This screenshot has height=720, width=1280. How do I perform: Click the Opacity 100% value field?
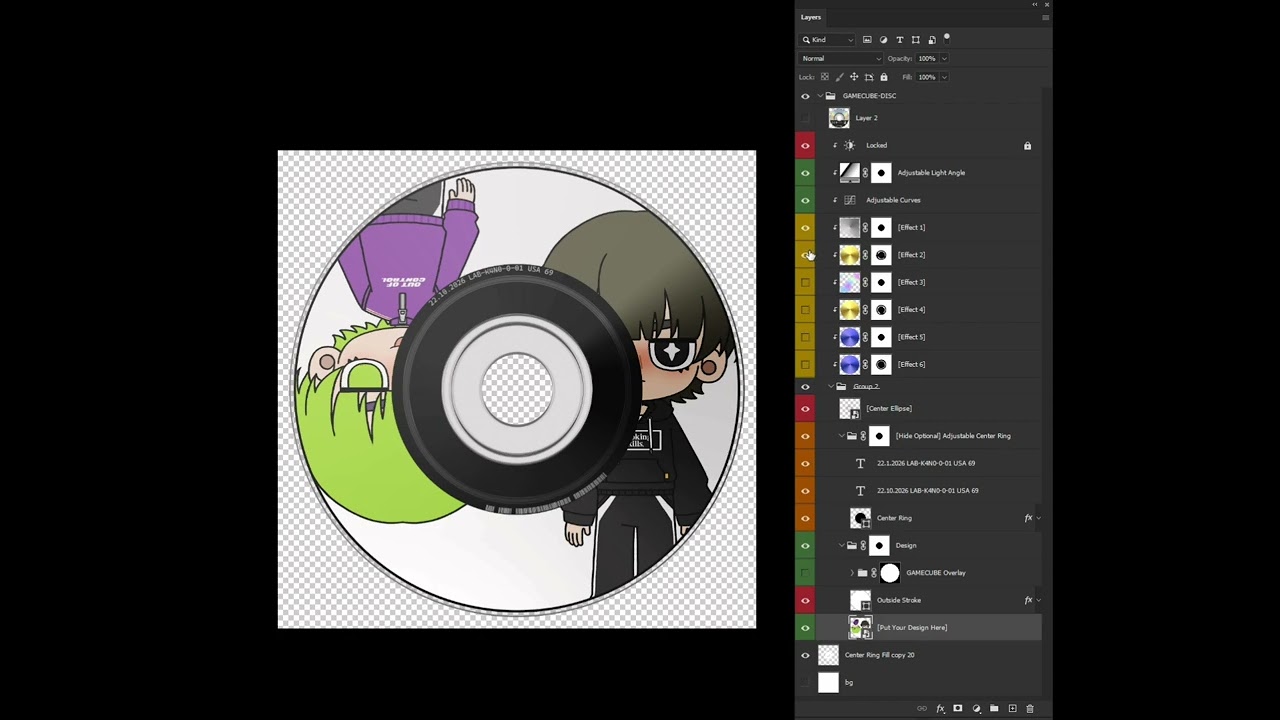(x=927, y=58)
